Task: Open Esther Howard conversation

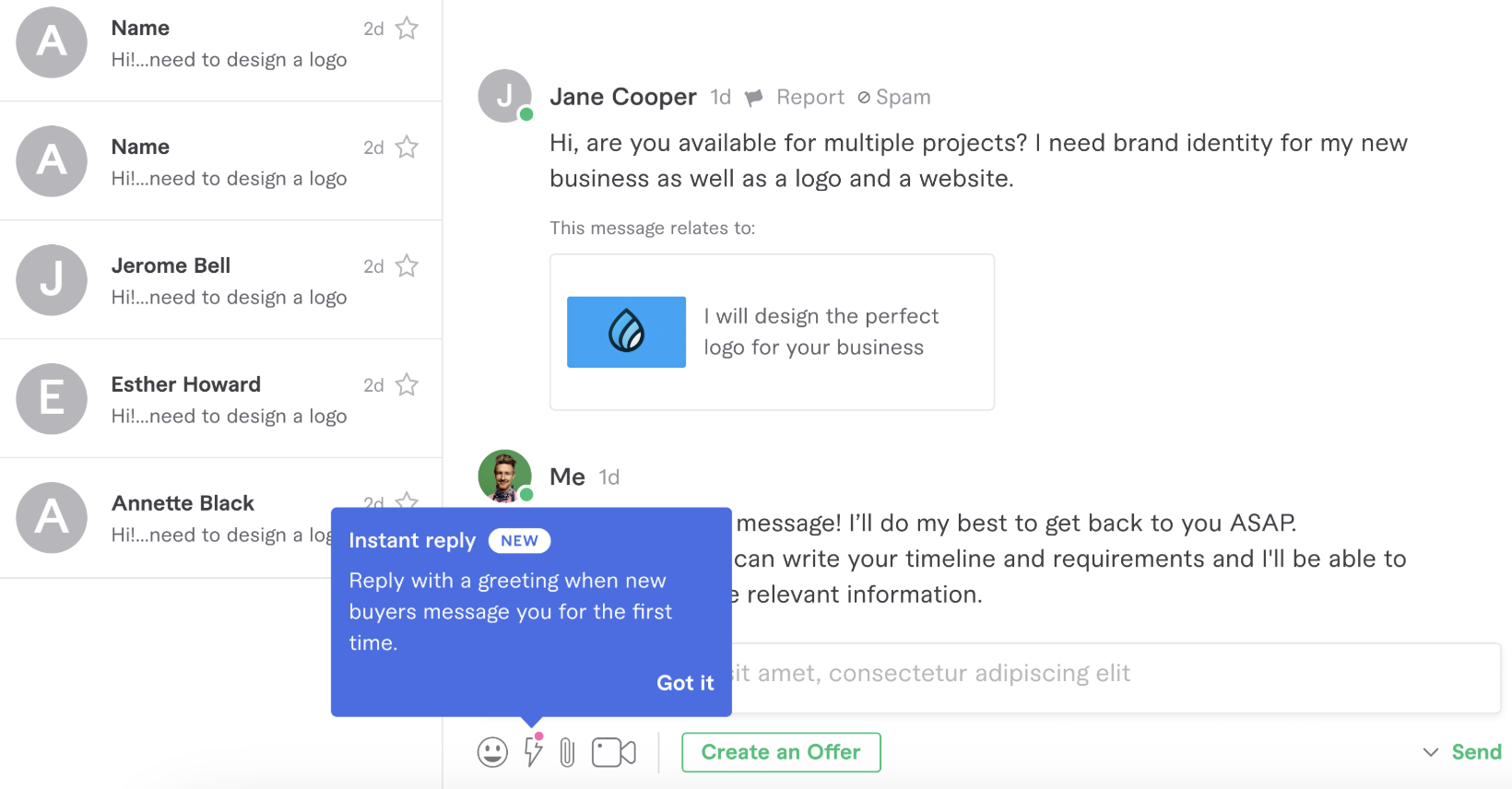Action: tap(221, 399)
